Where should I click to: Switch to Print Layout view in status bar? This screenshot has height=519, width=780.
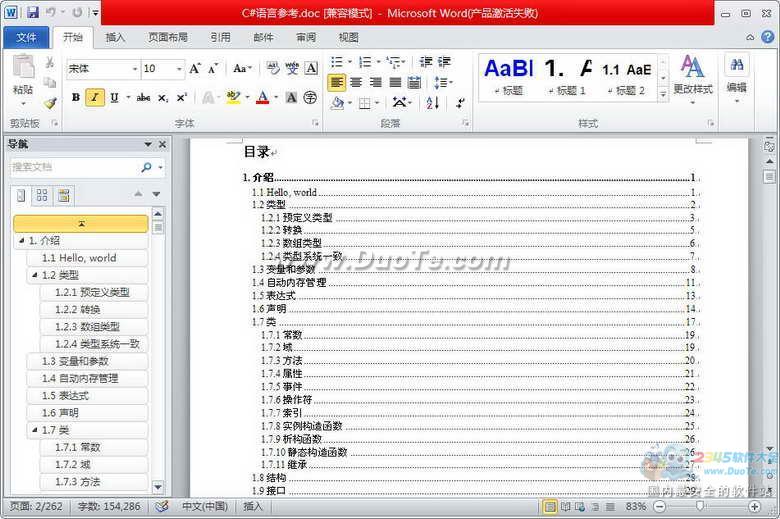pyautogui.click(x=550, y=507)
